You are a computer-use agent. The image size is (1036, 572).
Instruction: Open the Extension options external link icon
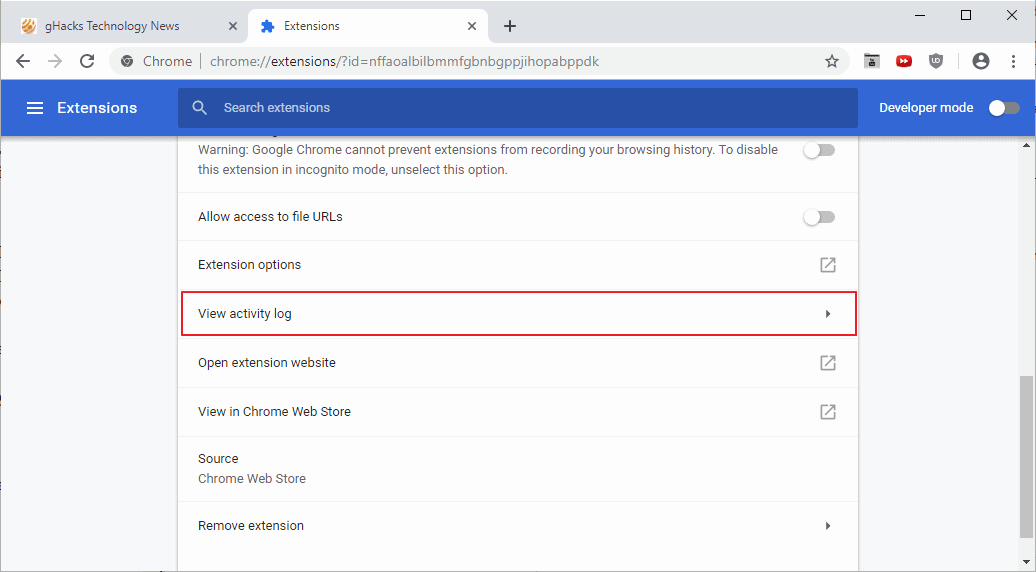828,265
